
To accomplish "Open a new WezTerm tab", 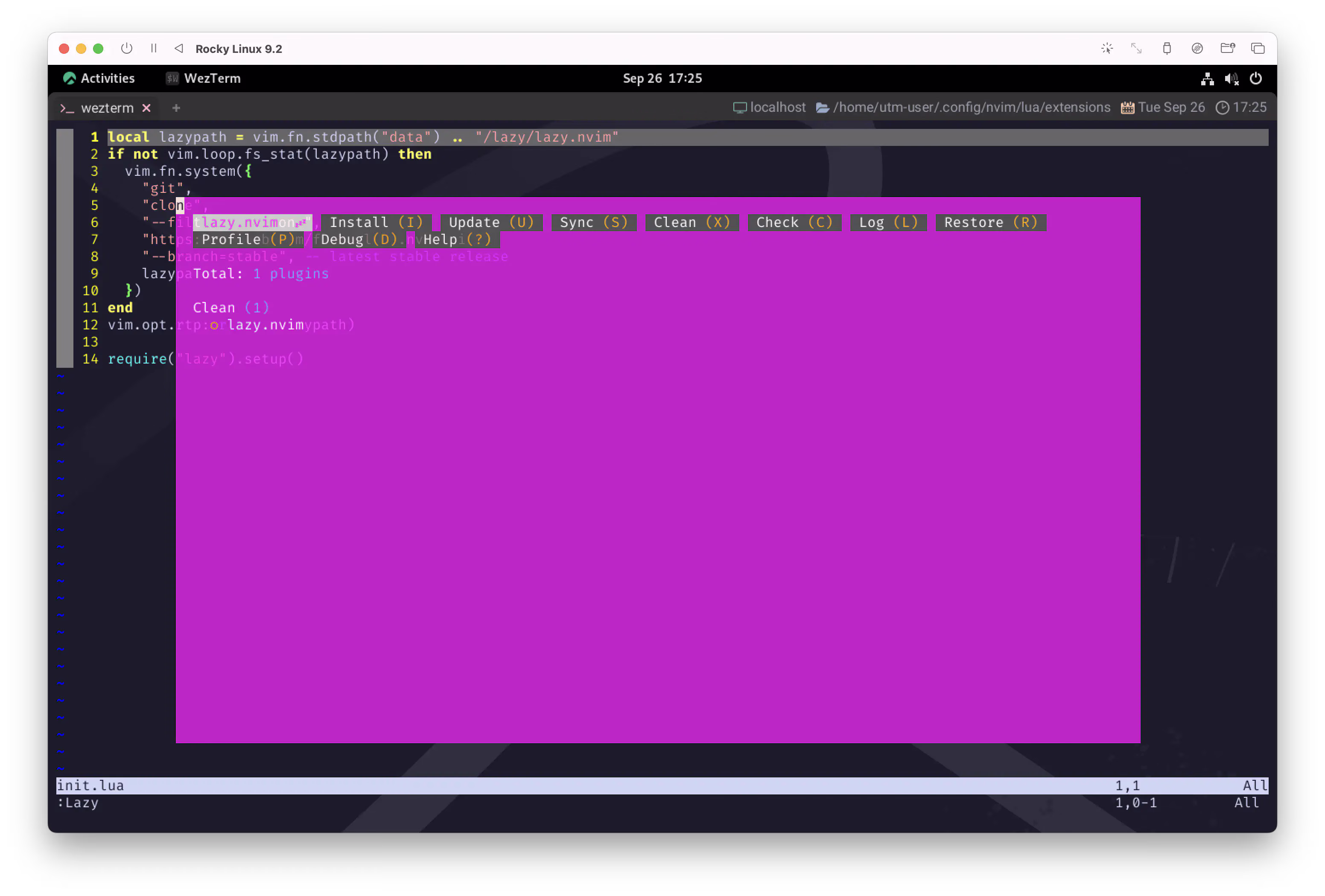I will [x=176, y=108].
